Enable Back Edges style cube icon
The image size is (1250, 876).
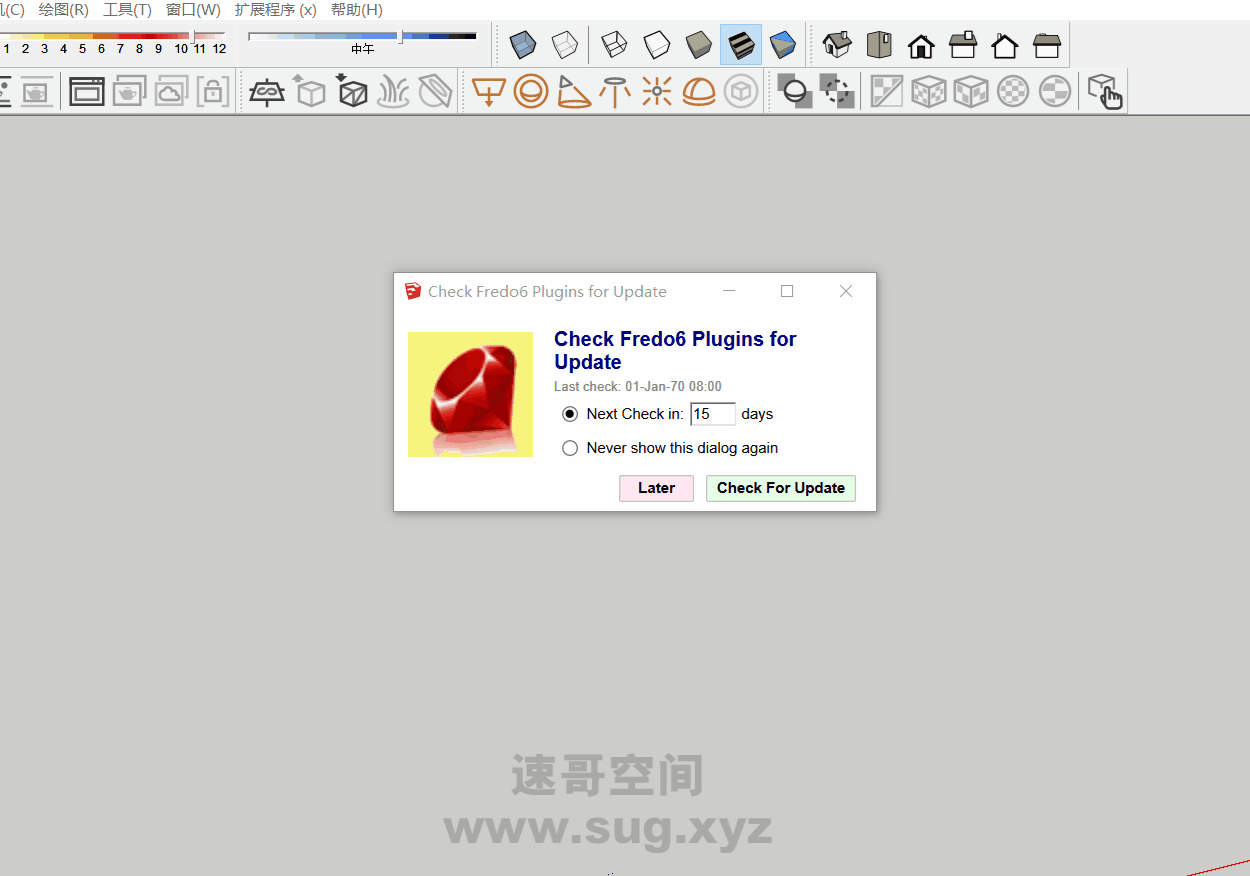(565, 45)
